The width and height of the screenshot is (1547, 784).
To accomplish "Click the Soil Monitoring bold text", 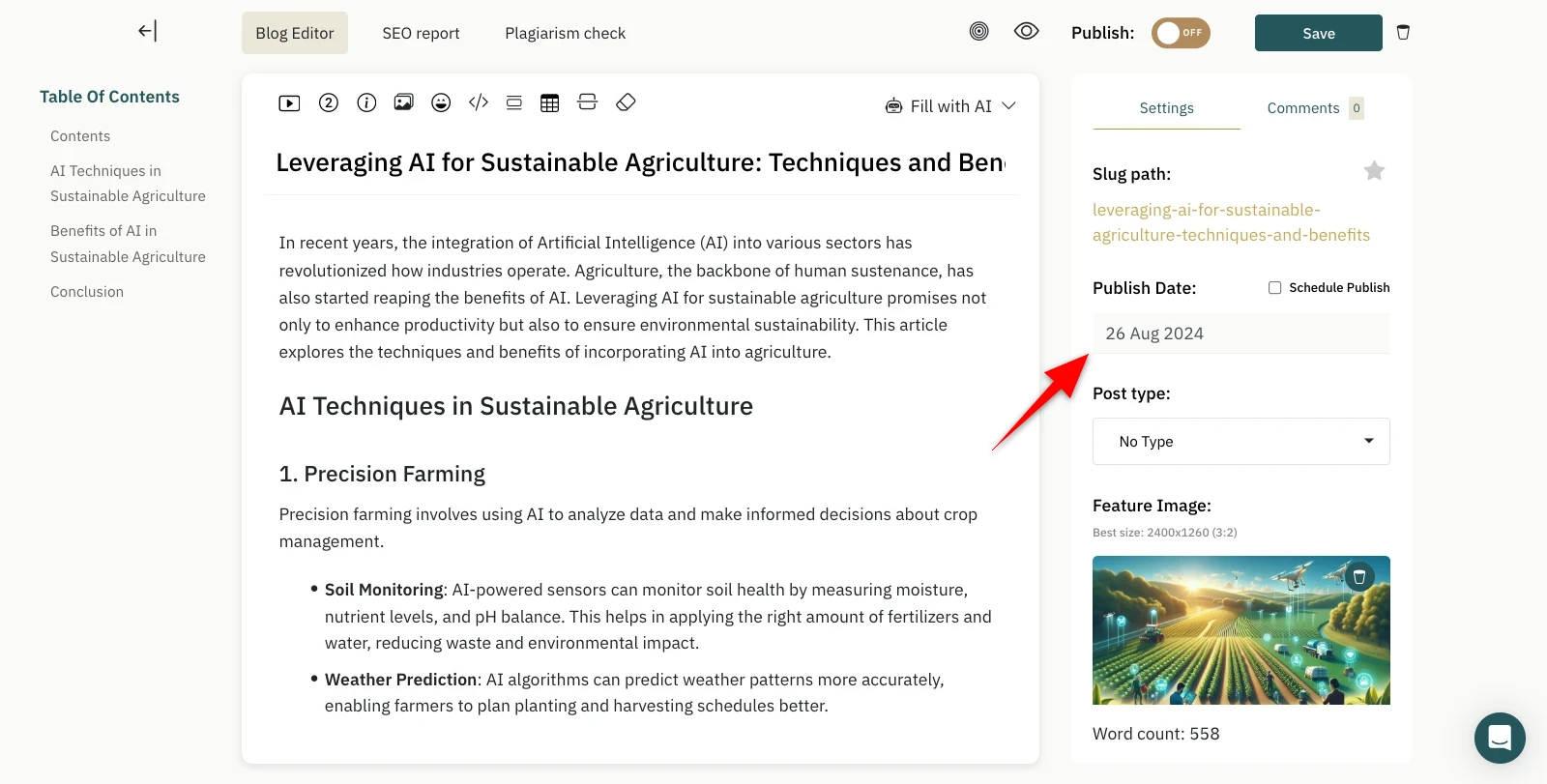I will coord(384,590).
